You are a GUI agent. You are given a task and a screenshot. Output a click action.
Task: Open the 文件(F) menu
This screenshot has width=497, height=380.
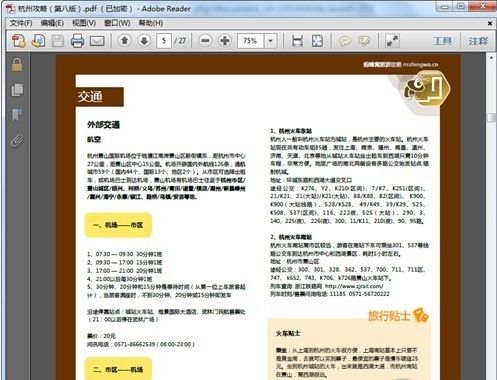pos(21,23)
